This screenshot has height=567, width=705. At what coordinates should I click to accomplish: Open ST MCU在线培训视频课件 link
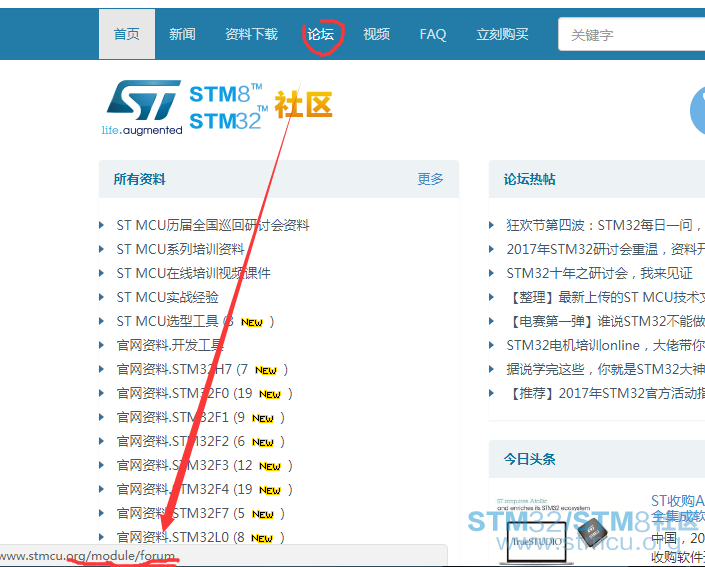point(193,273)
